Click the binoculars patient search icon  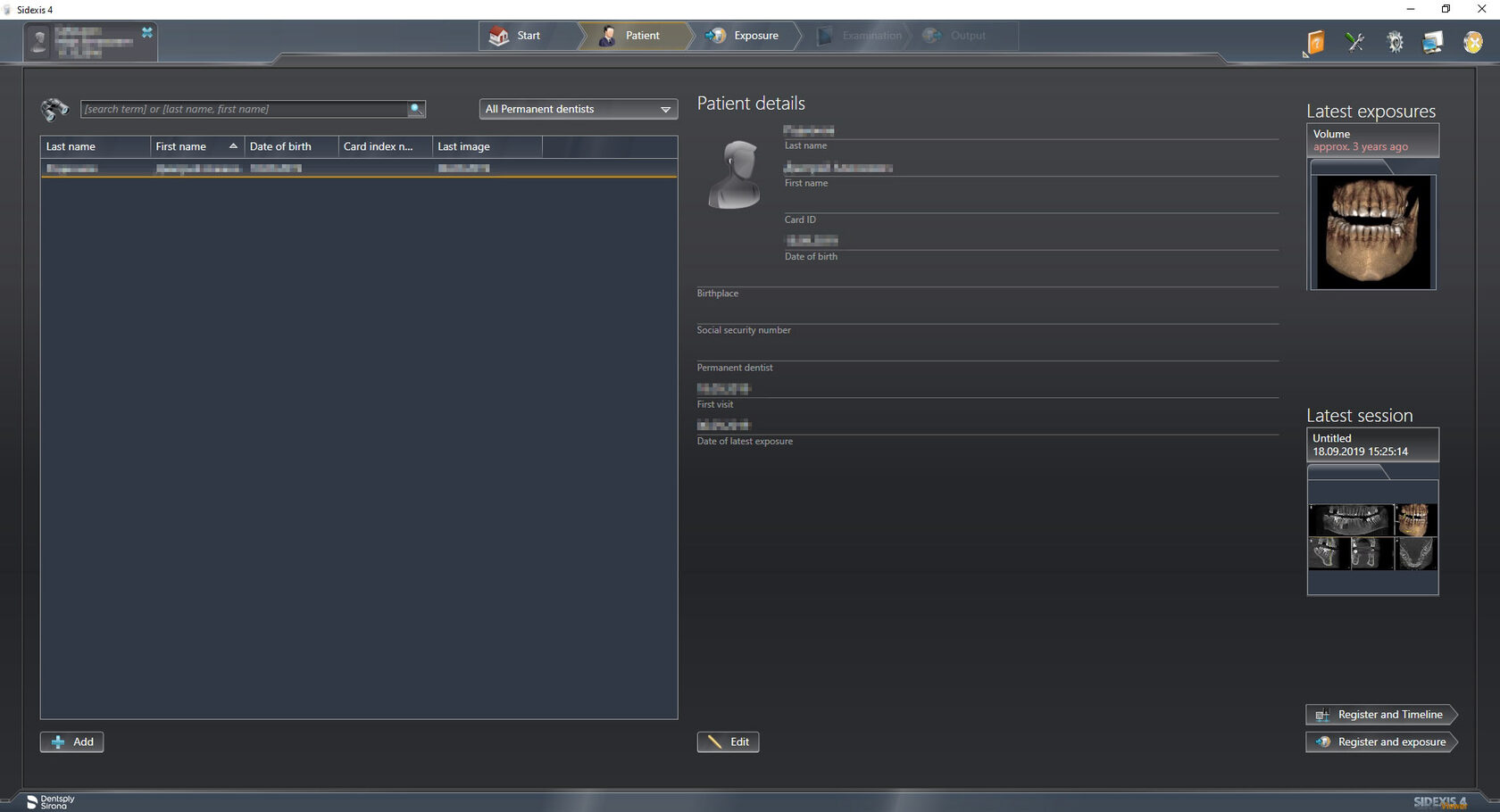point(54,110)
